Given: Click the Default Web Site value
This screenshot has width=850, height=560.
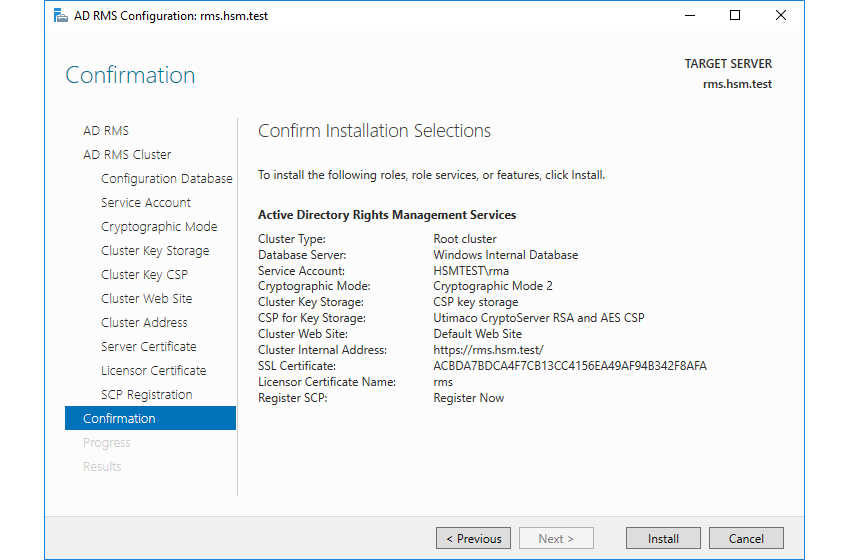Looking at the screenshot, I should 478,334.
